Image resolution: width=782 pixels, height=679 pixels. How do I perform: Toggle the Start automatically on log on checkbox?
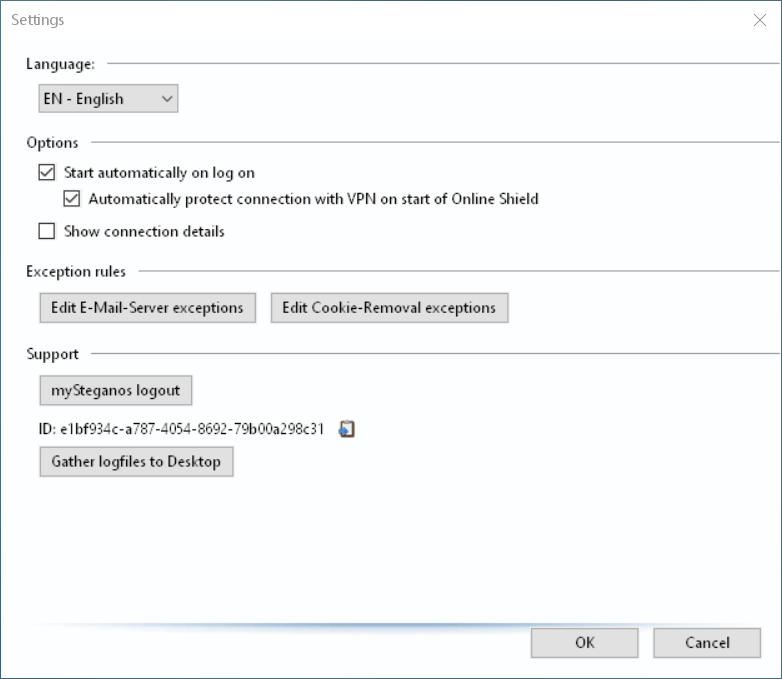coord(47,172)
